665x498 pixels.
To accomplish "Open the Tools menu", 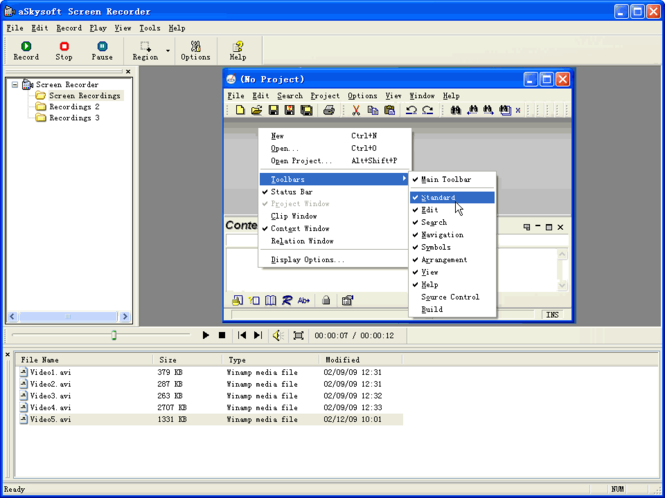I will [150, 28].
